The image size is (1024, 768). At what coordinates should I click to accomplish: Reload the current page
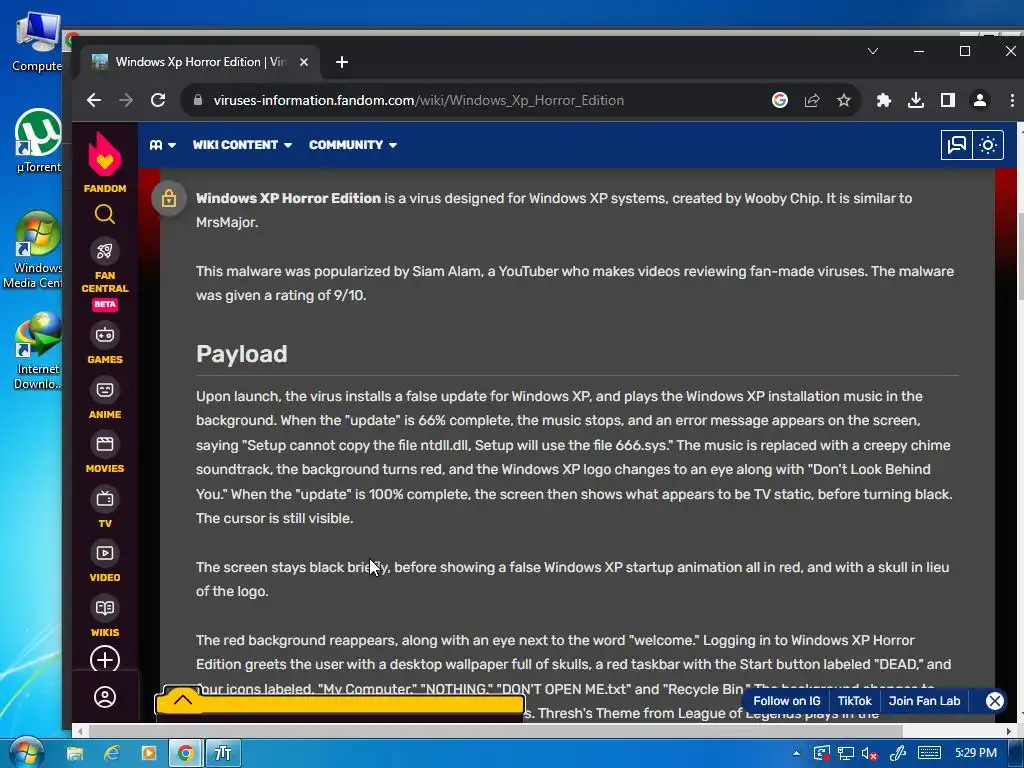(158, 100)
